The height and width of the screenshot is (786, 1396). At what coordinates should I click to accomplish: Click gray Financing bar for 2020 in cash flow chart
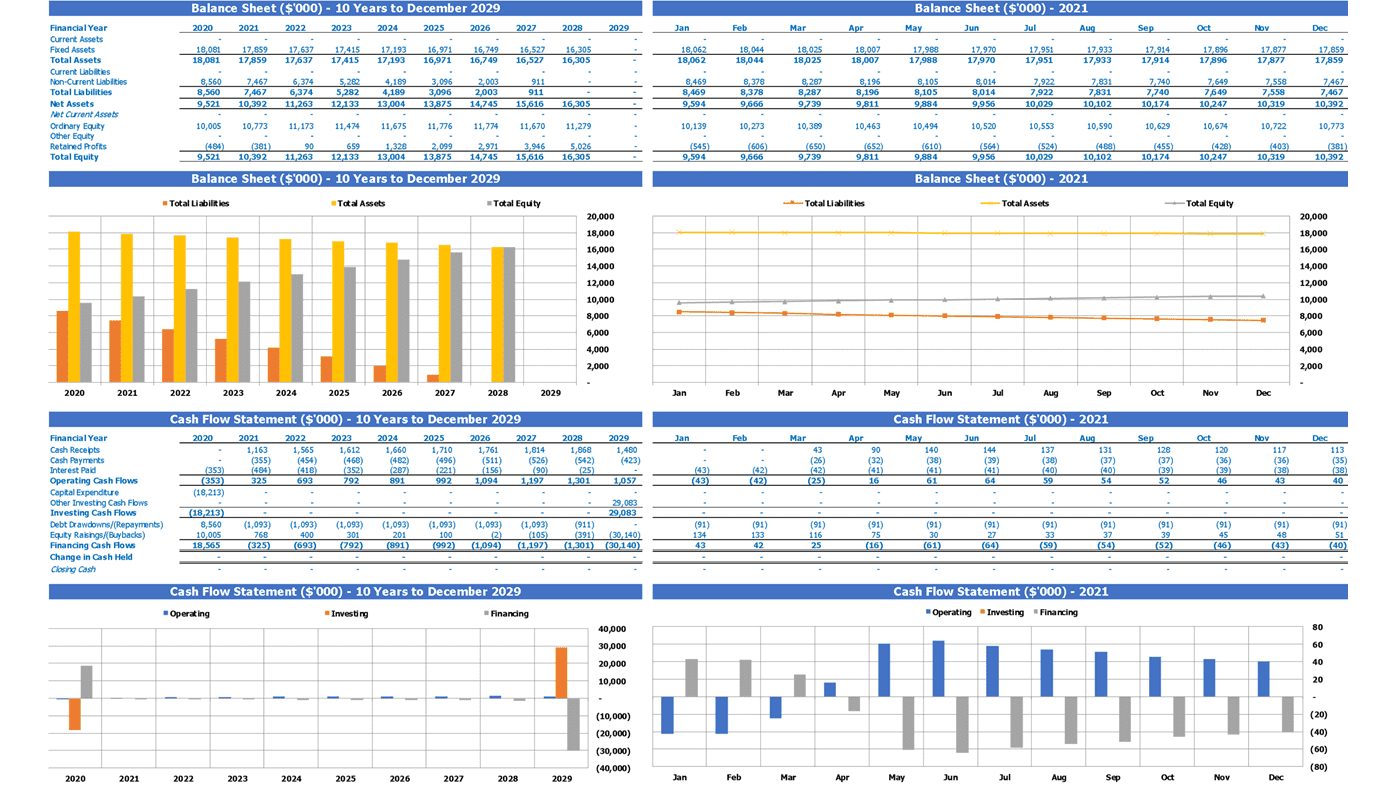86,682
